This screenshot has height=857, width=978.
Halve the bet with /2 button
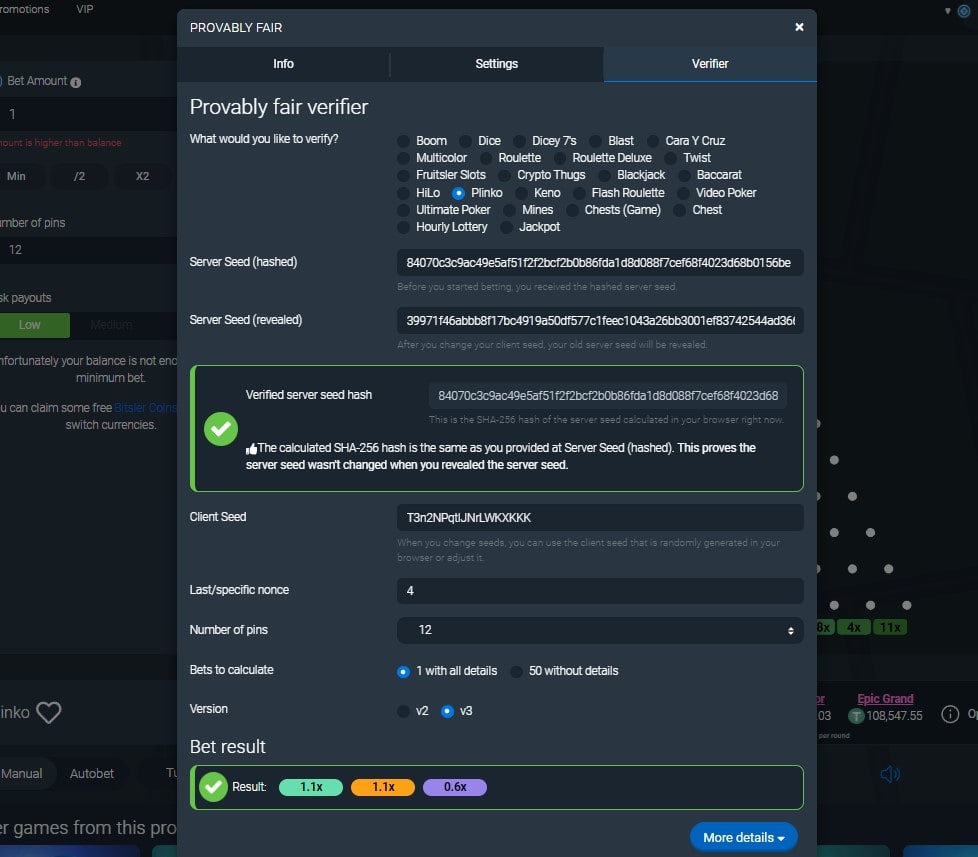coord(79,176)
